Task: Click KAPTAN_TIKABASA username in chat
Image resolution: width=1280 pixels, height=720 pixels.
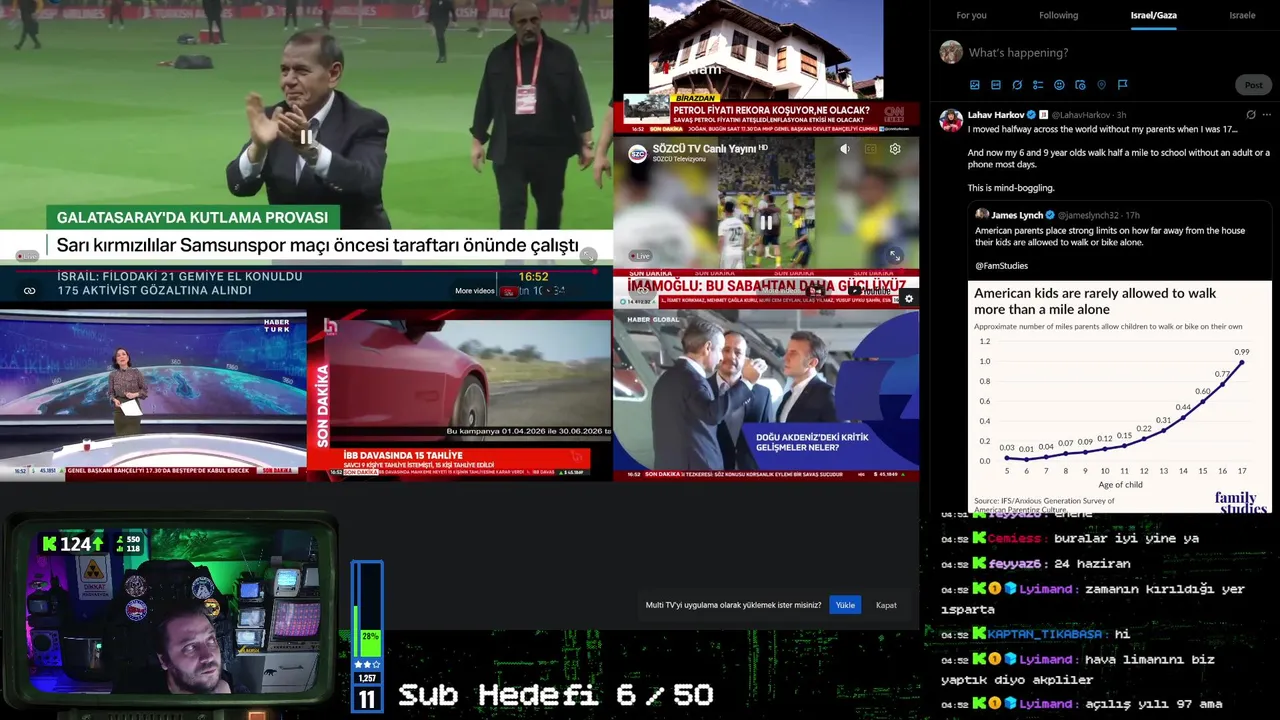Action: pyautogui.click(x=1045, y=634)
